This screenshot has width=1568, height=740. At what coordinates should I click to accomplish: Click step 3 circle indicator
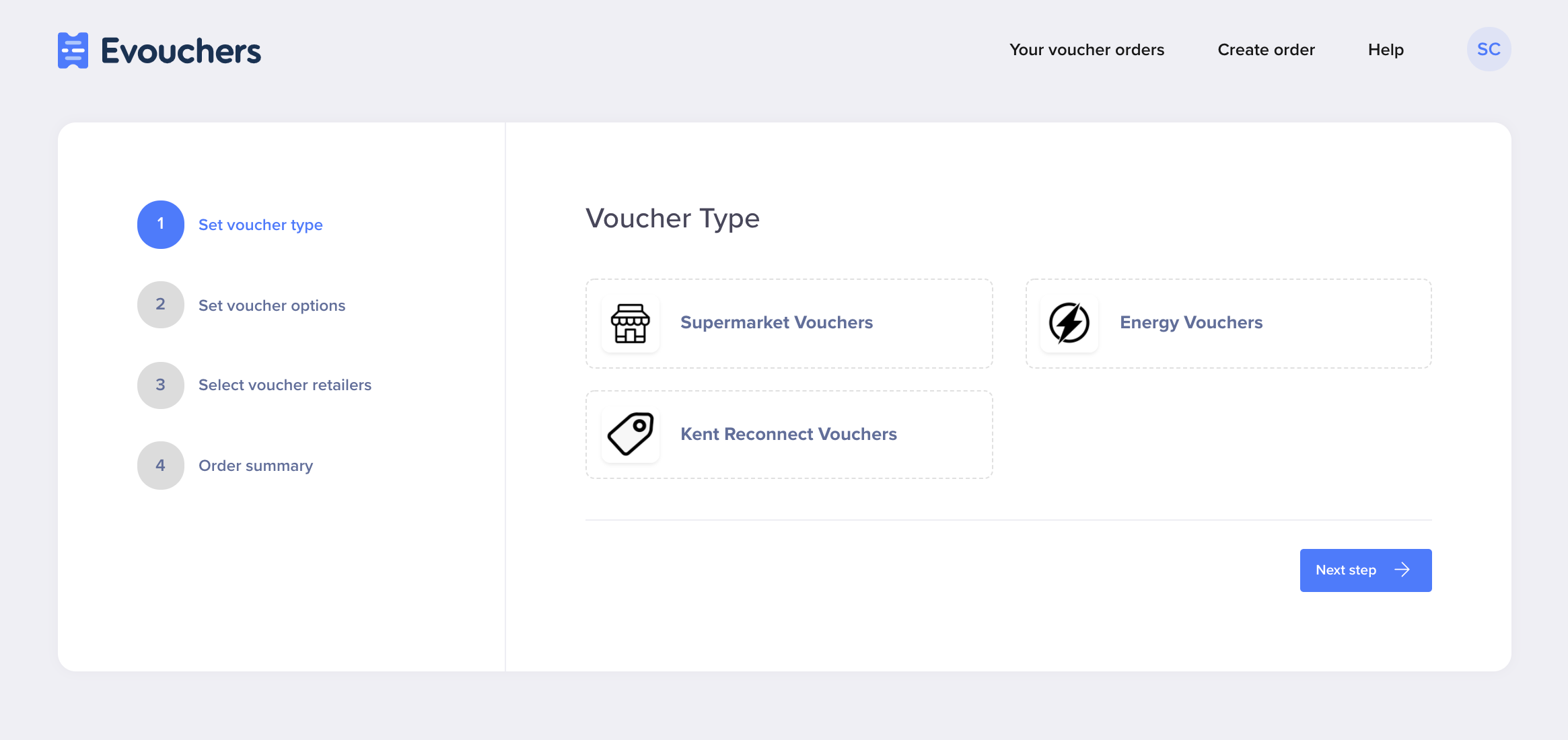coord(161,385)
